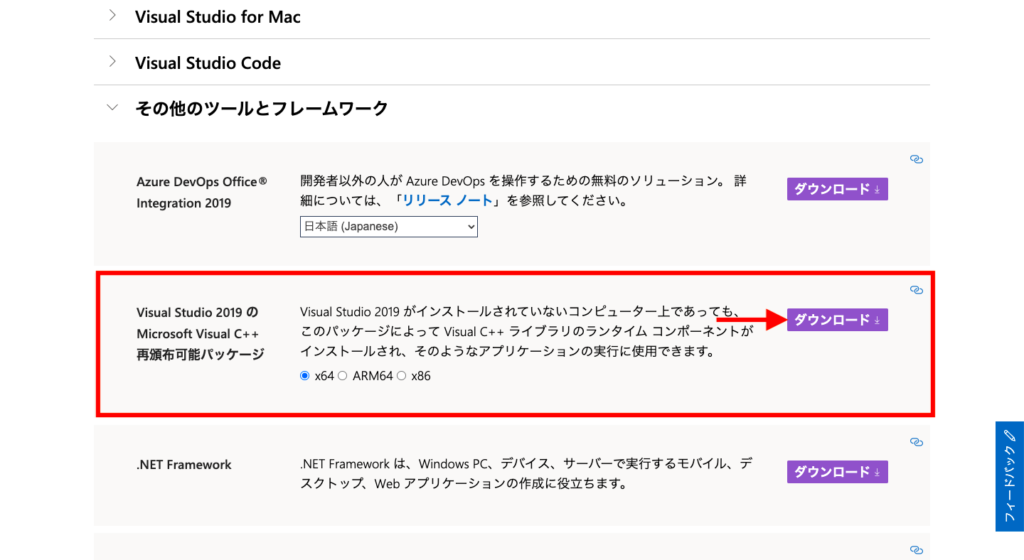
Task: Expand the Visual Studio for Mac section
Action: pyautogui.click(x=112, y=16)
